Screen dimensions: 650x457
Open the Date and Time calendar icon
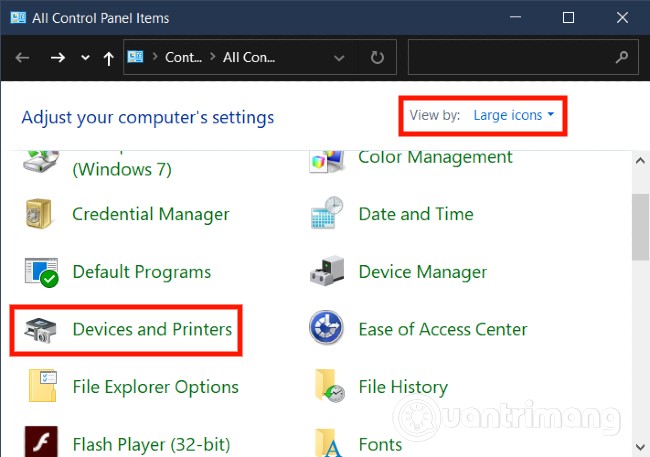click(x=327, y=213)
